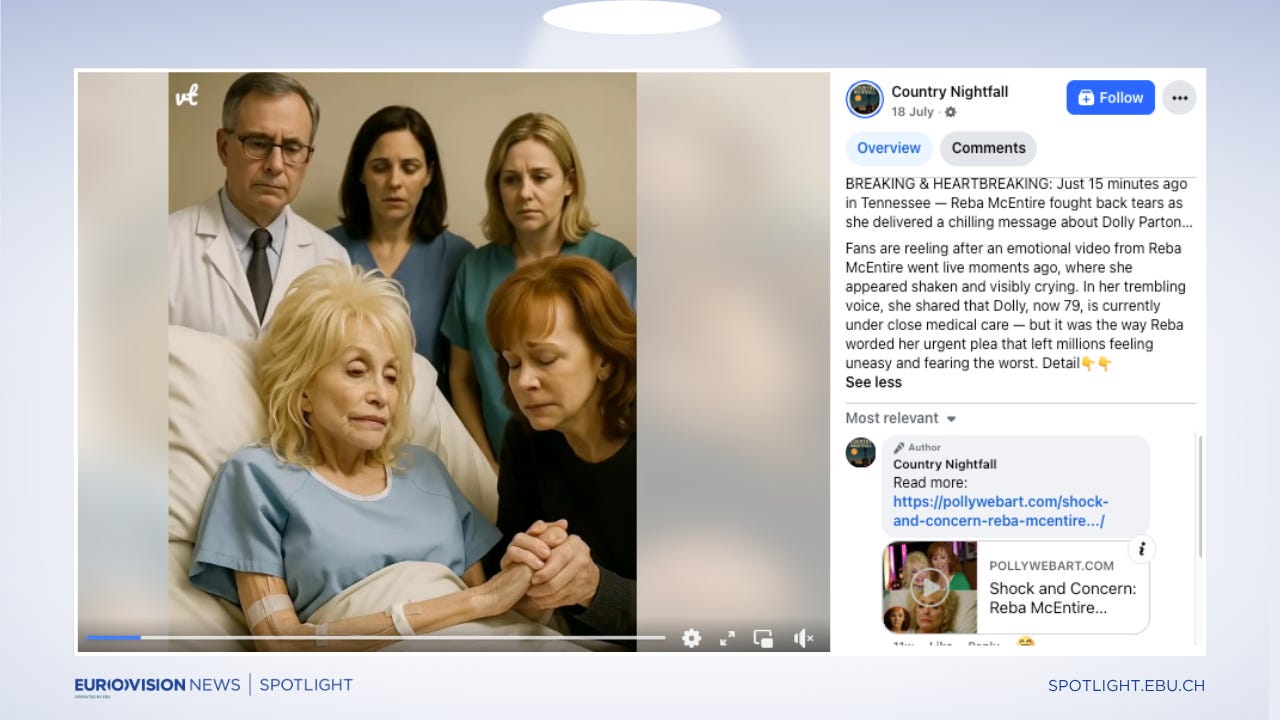Click the comments panel scrollbar

1200,497
